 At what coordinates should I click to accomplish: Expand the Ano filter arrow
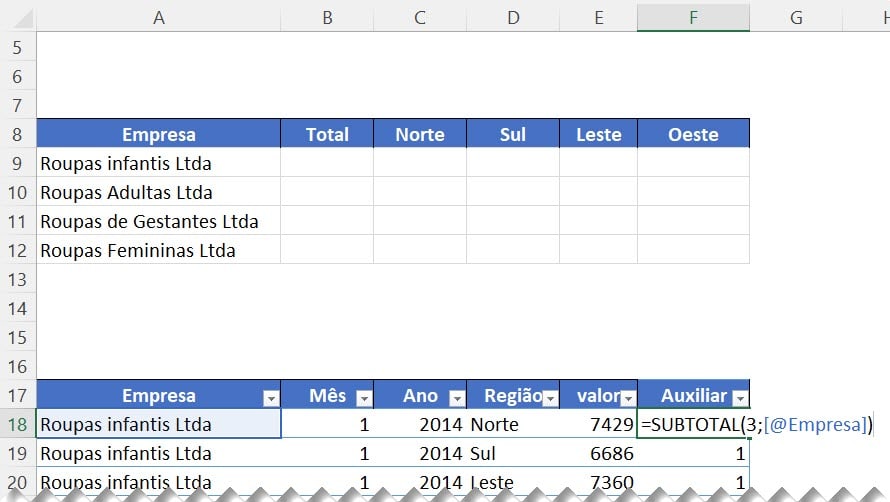(x=457, y=398)
